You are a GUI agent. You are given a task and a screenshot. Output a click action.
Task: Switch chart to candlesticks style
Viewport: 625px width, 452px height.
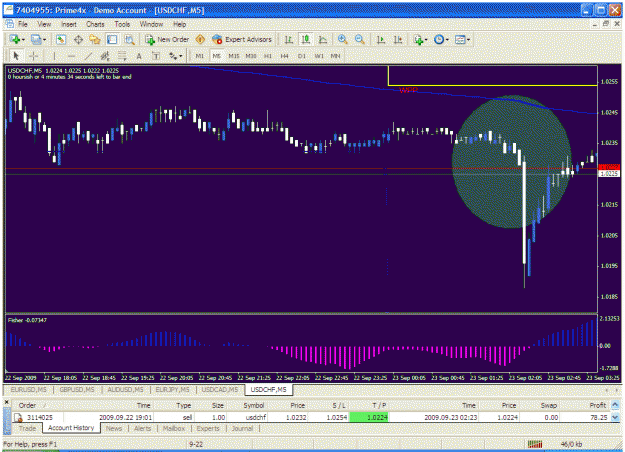tap(306, 39)
